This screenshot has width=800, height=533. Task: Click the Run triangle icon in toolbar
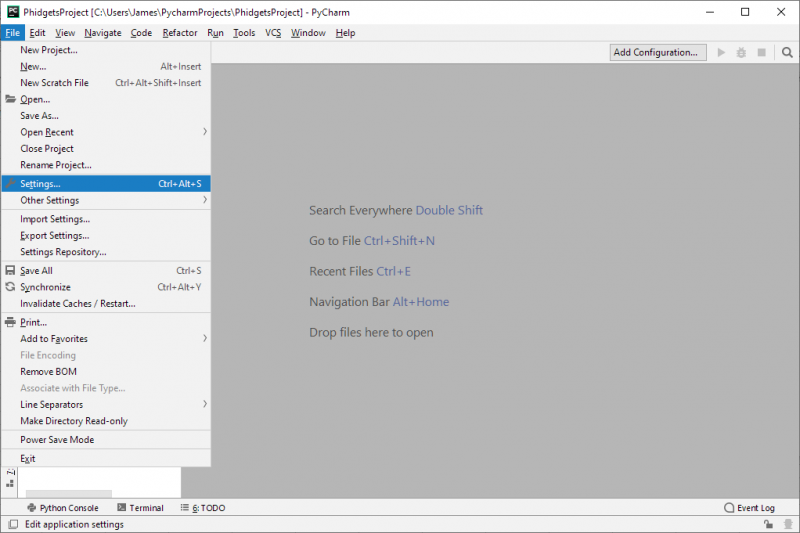721,53
